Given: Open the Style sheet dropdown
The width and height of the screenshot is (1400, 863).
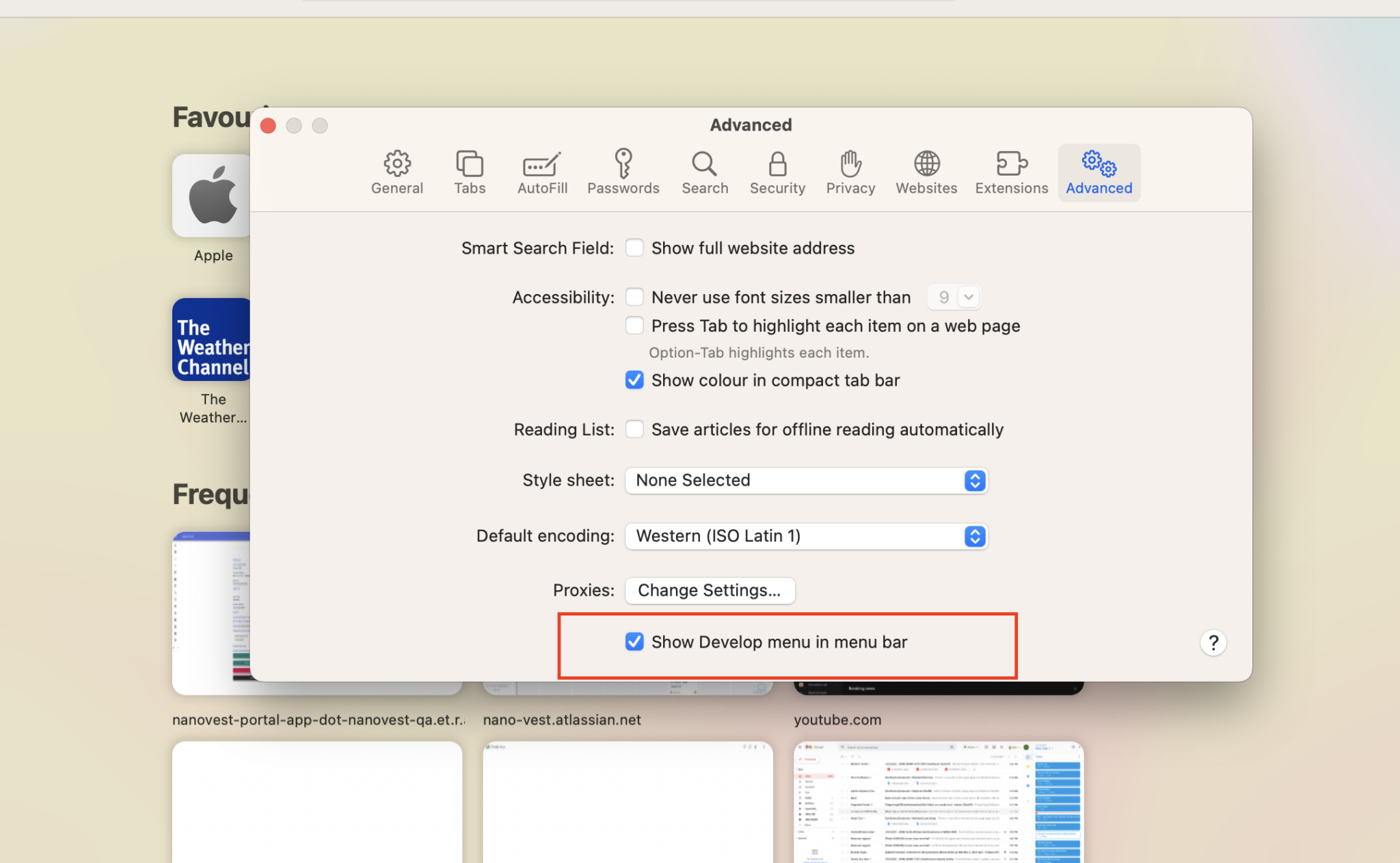Looking at the screenshot, I should (x=974, y=480).
